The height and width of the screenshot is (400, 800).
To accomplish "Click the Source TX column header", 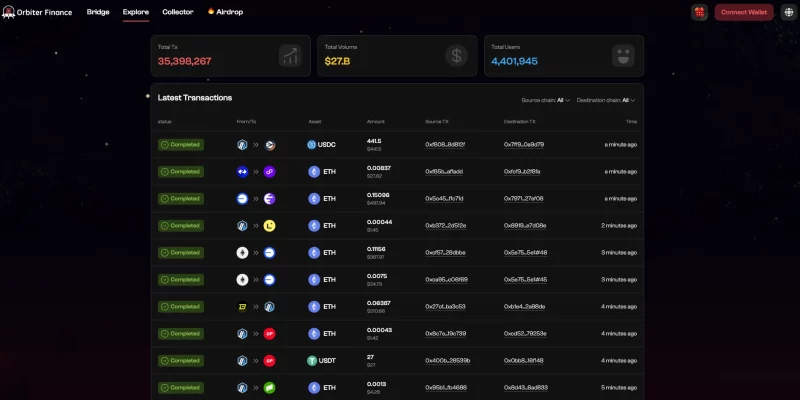I will pyautogui.click(x=437, y=122).
